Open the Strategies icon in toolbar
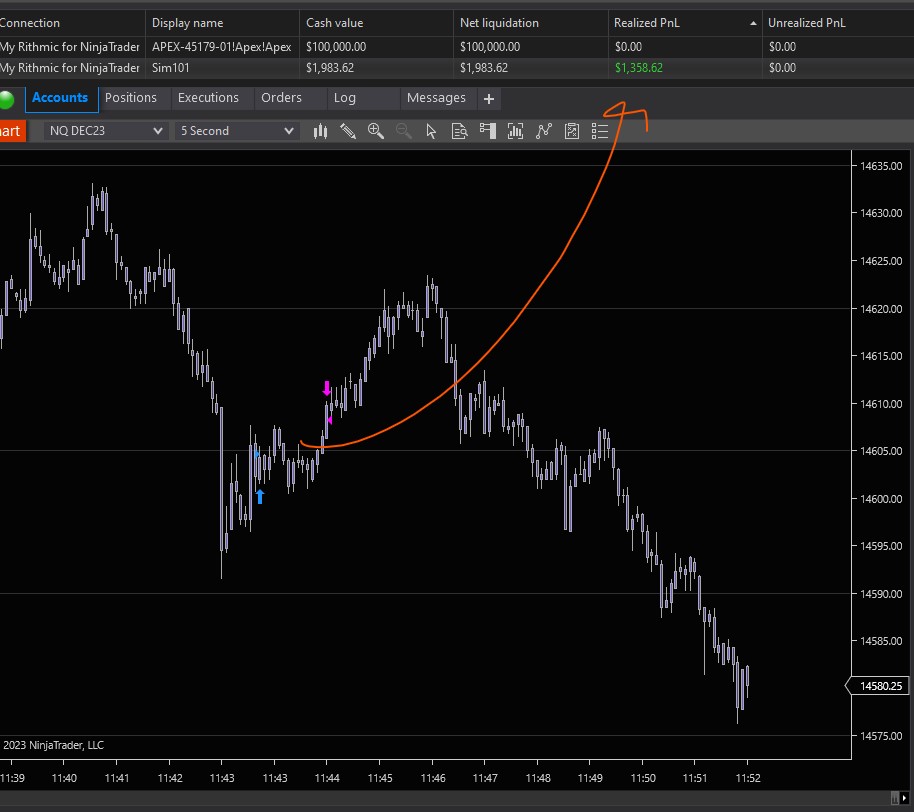 (x=544, y=131)
